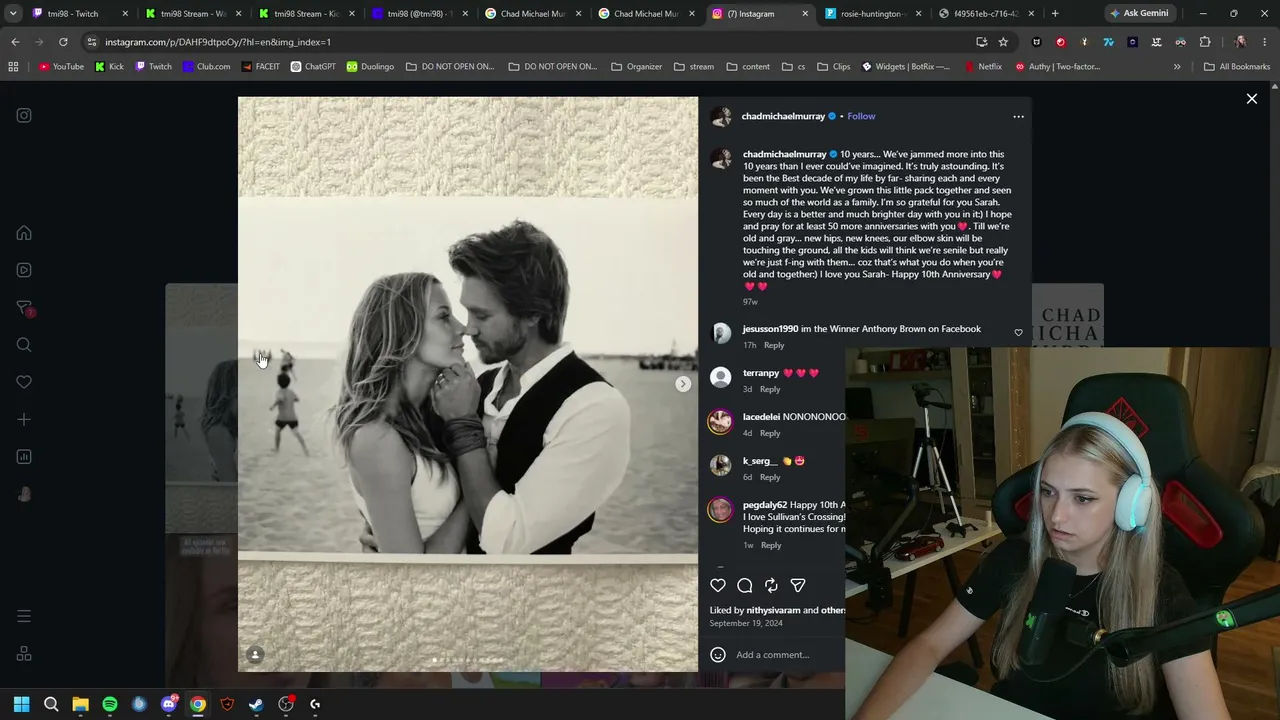Repost using the arrows icon under the post
The width and height of the screenshot is (1280, 720).
tap(771, 585)
